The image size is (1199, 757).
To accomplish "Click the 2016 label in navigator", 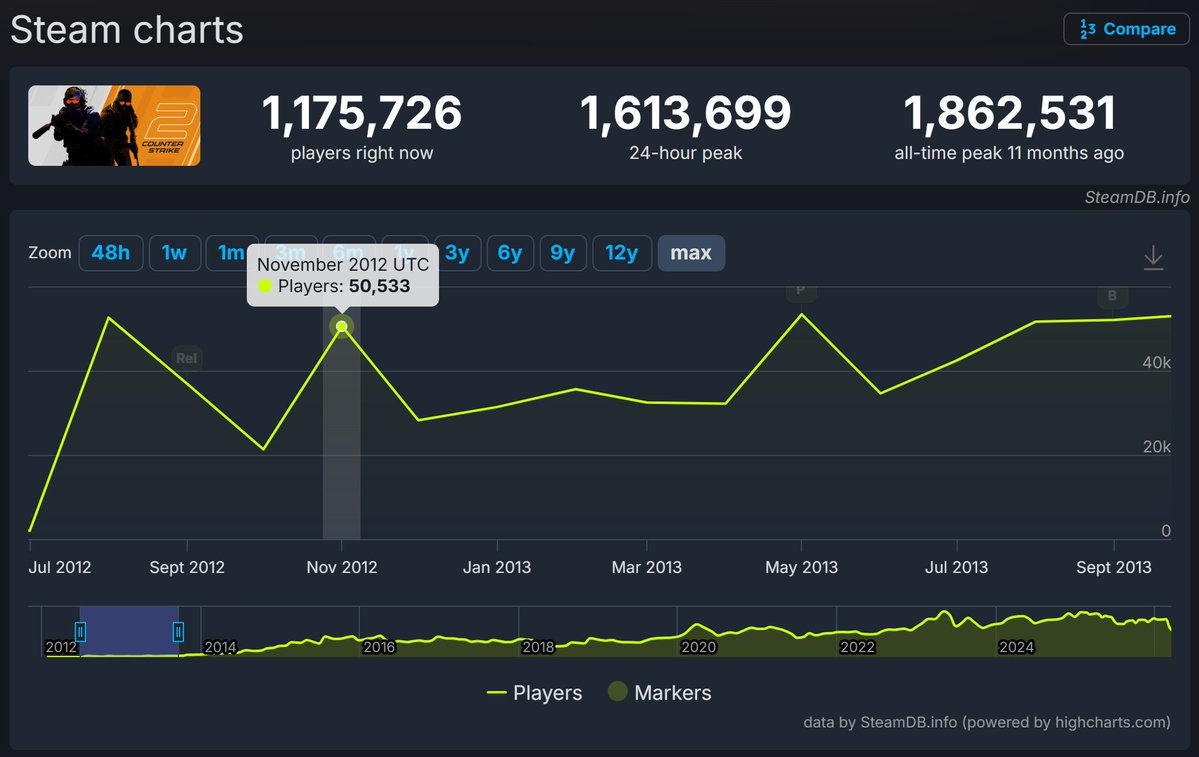I will tap(379, 647).
